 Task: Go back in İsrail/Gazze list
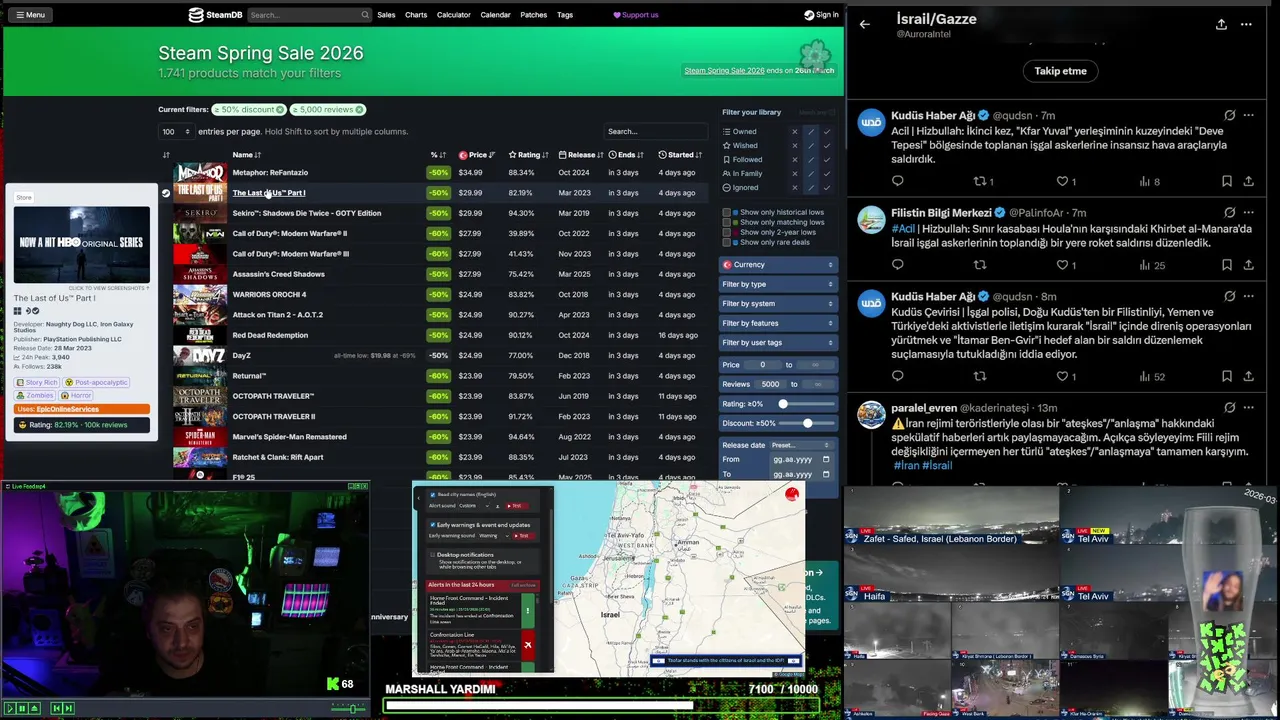click(x=865, y=24)
